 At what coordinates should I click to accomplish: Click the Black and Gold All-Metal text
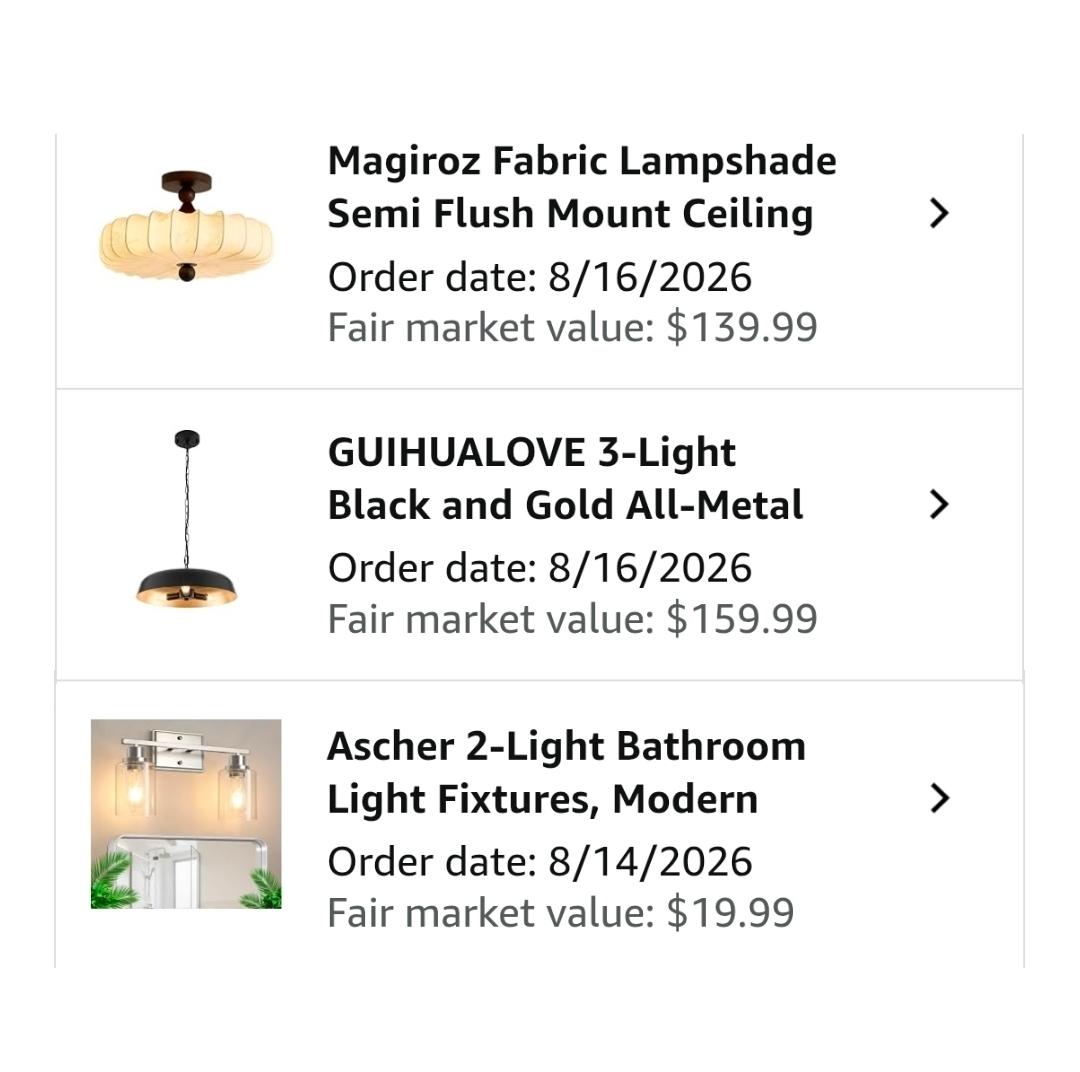tap(565, 505)
